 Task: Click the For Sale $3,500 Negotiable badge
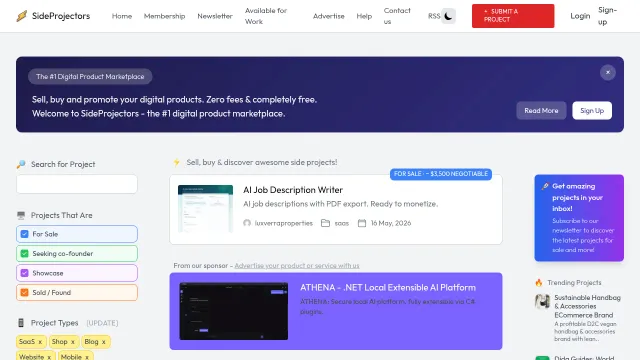(441, 174)
